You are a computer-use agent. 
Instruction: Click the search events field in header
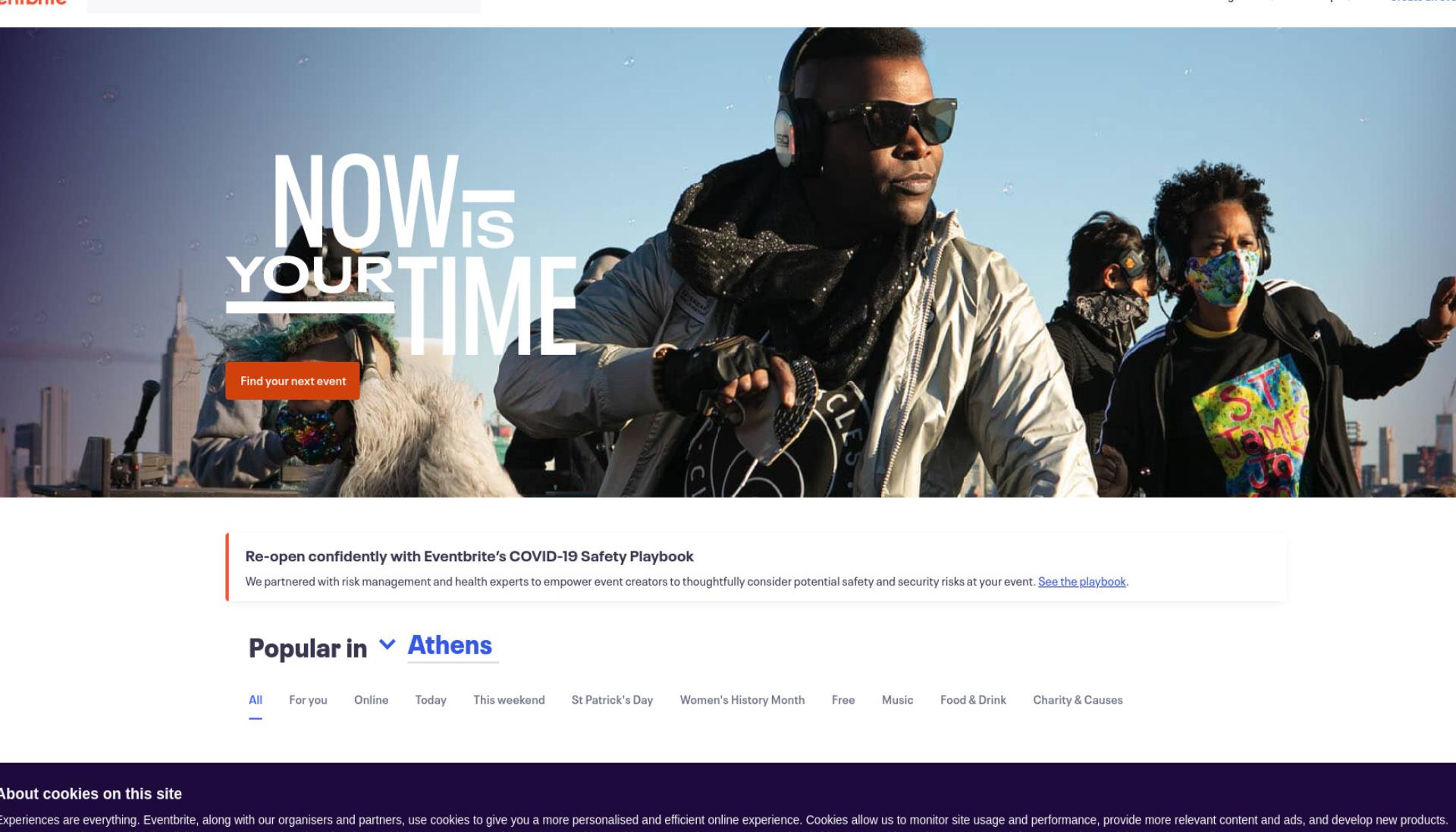tap(284, 6)
